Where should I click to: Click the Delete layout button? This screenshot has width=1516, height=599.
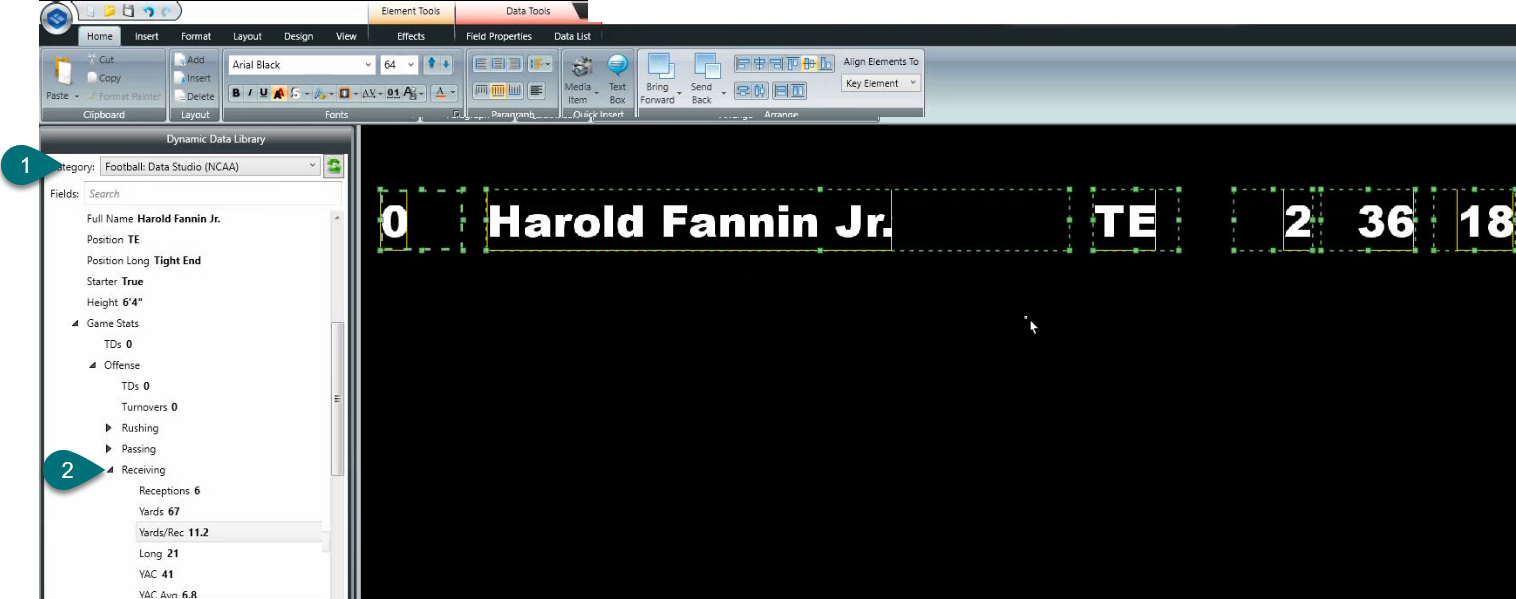[x=194, y=97]
